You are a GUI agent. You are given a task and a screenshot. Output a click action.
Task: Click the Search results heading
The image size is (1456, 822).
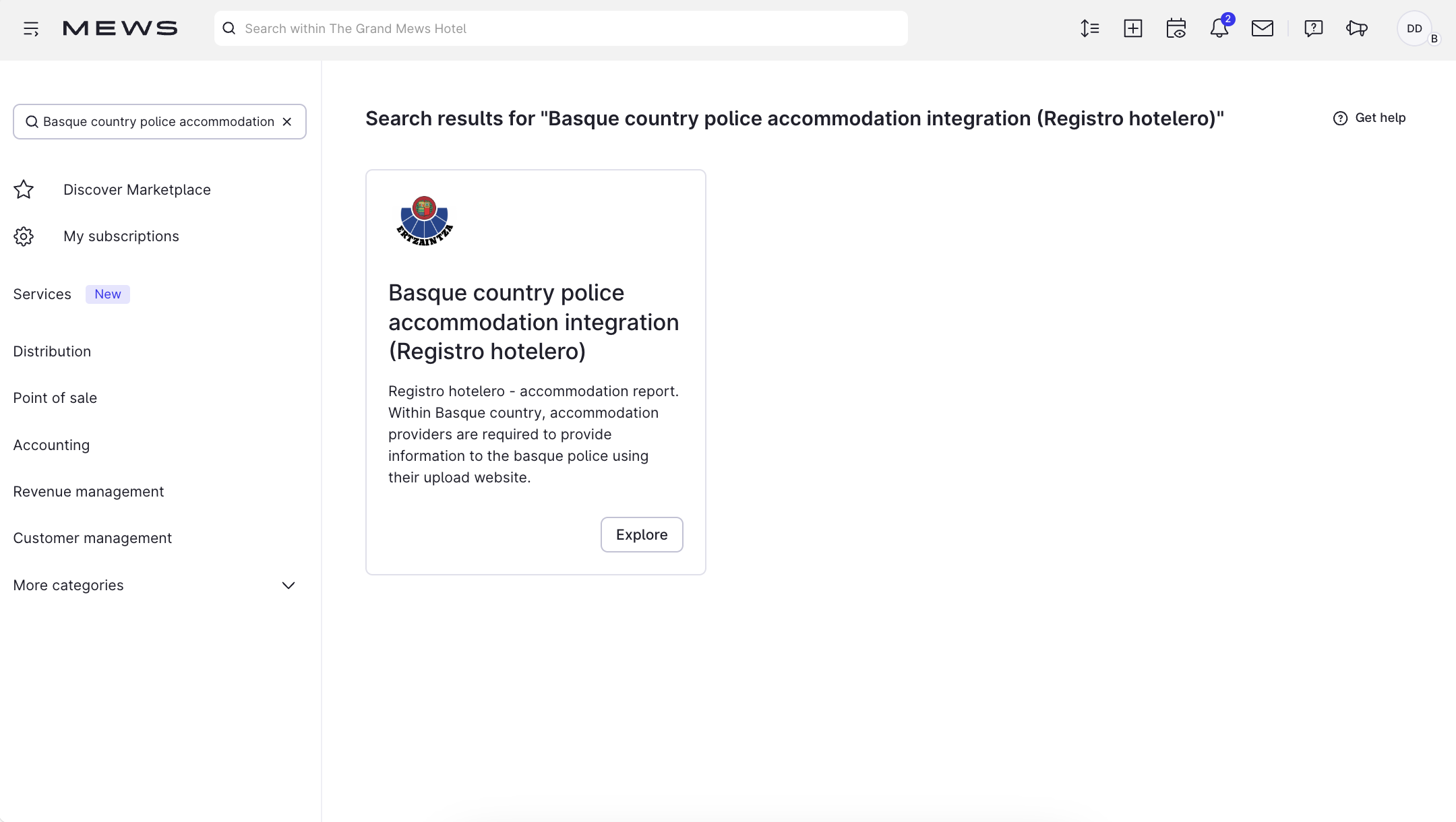[x=795, y=118]
